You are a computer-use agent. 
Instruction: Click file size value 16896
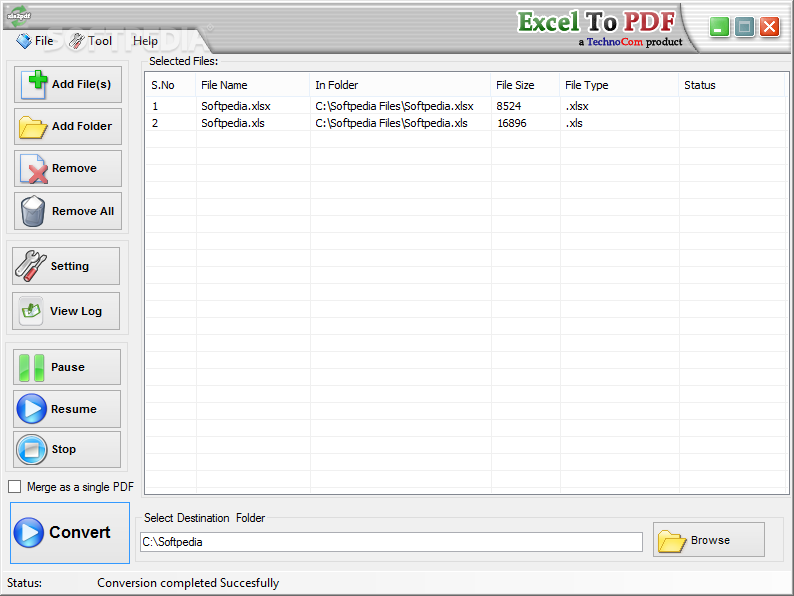pyautogui.click(x=512, y=123)
